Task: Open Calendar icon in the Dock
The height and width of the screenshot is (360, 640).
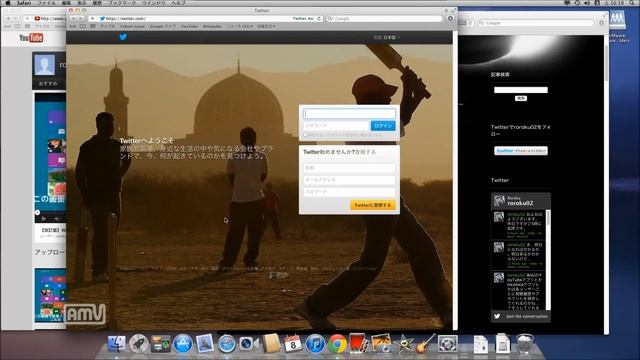Action: point(293,344)
